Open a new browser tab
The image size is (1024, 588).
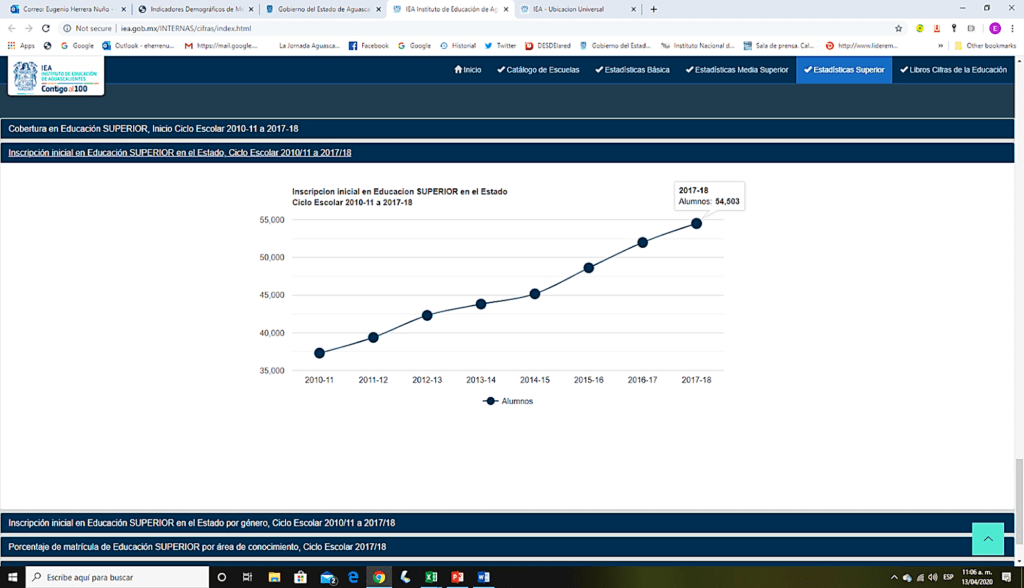654,9
